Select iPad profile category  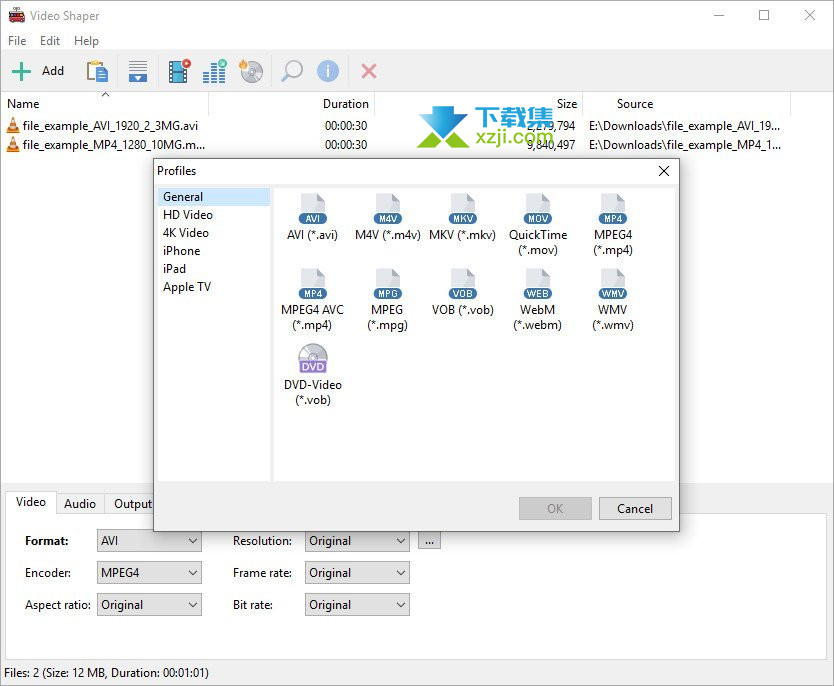point(214,269)
